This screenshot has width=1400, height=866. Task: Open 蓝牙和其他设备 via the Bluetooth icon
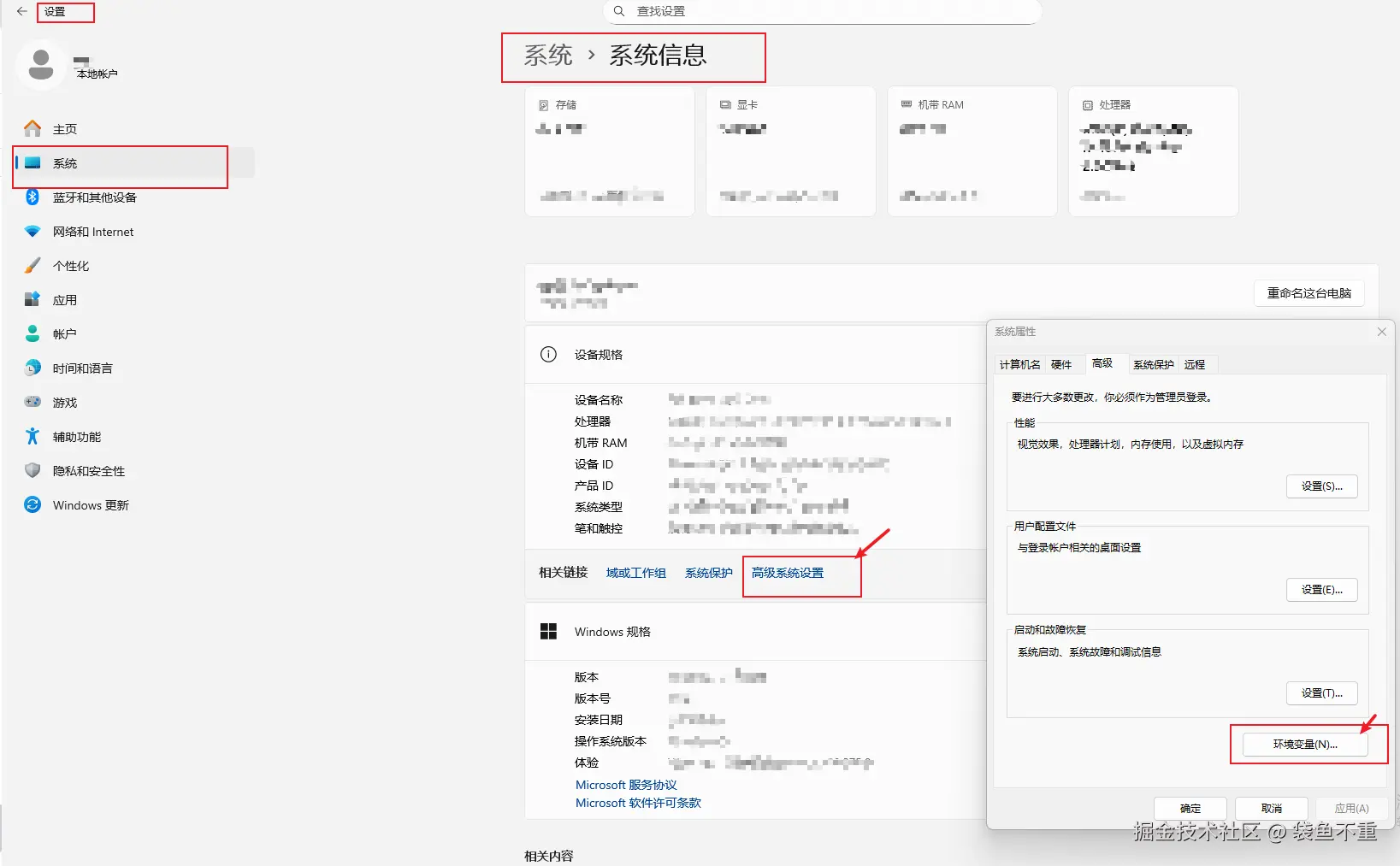[32, 197]
